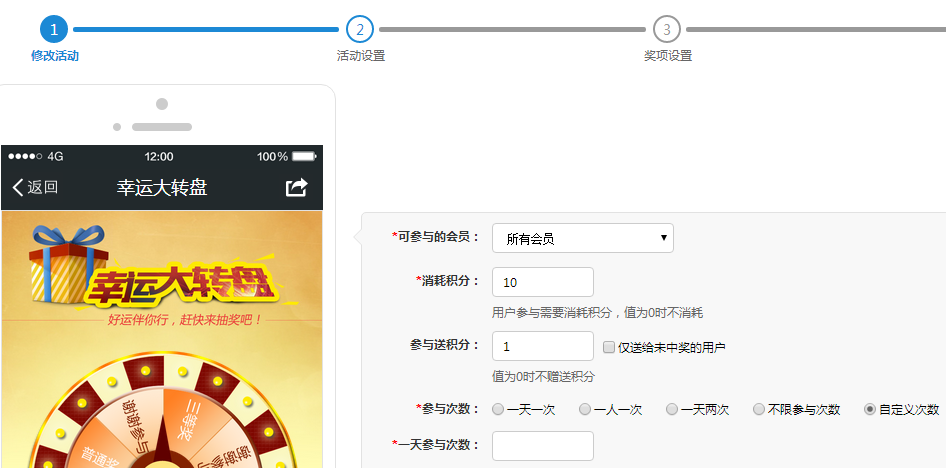Select the 一天一次 radio option
Screen dimensions: 946x468
(498, 409)
